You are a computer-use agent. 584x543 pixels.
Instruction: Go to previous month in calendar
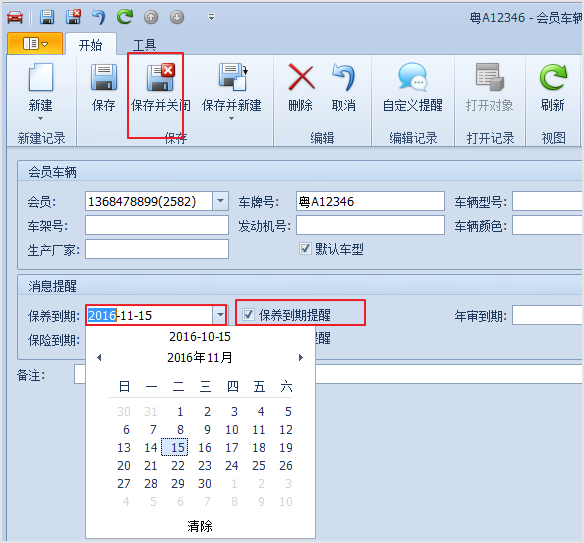(99, 358)
